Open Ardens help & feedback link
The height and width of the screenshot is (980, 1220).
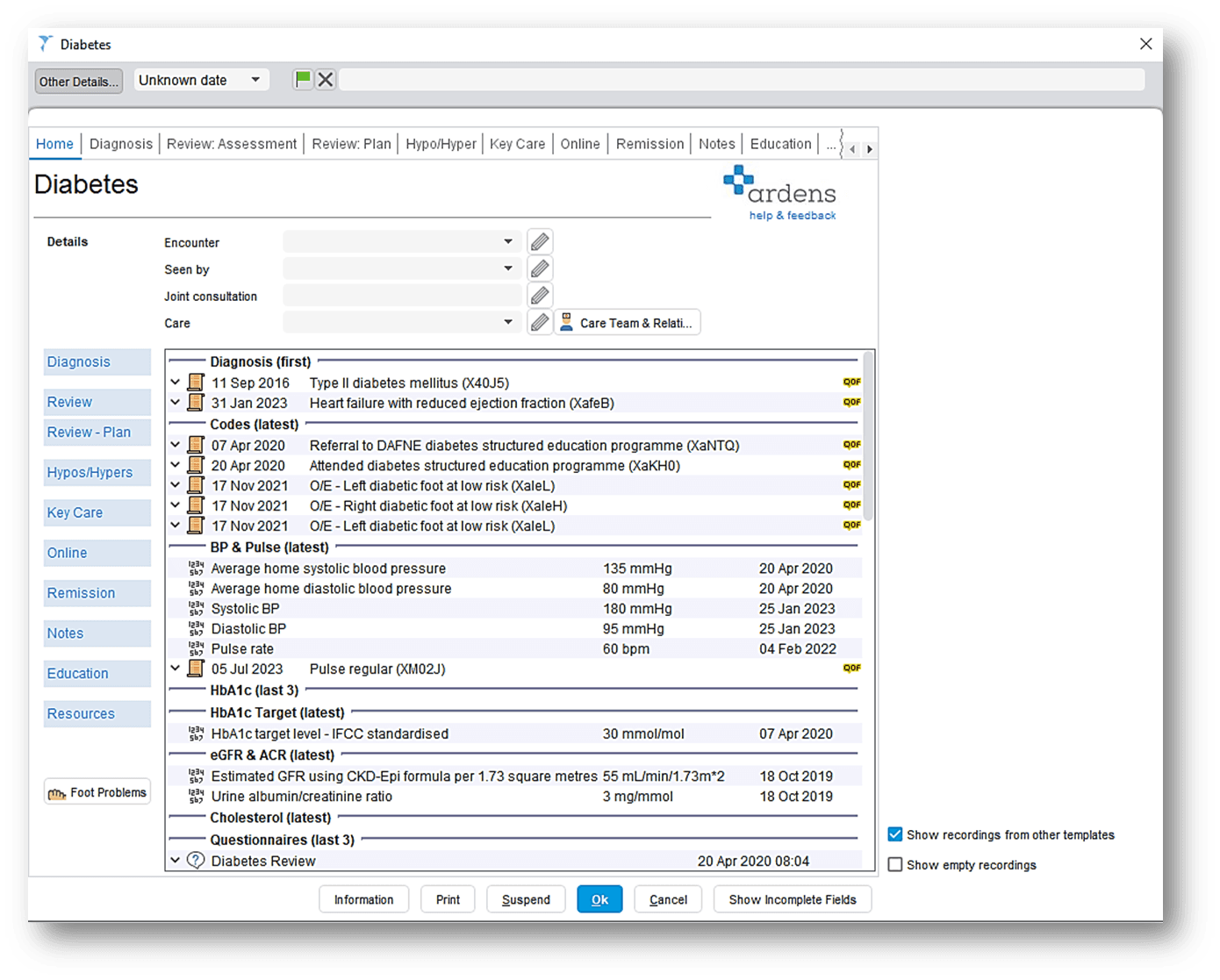pyautogui.click(x=792, y=216)
